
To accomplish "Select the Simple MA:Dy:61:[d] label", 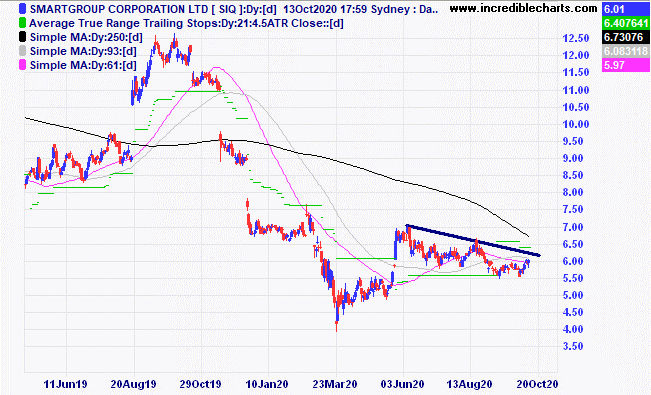I will tap(83, 65).
